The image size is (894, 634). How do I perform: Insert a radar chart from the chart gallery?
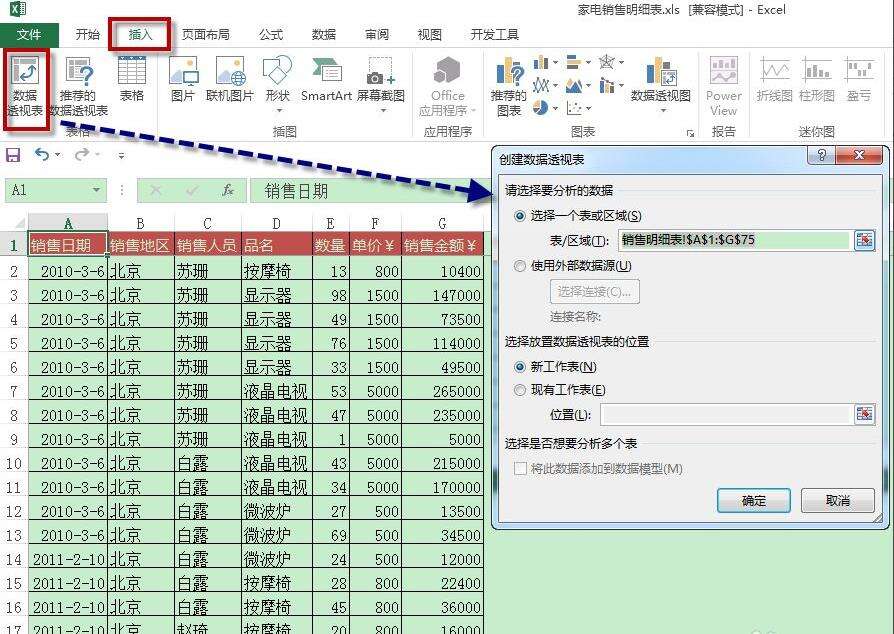click(x=611, y=62)
